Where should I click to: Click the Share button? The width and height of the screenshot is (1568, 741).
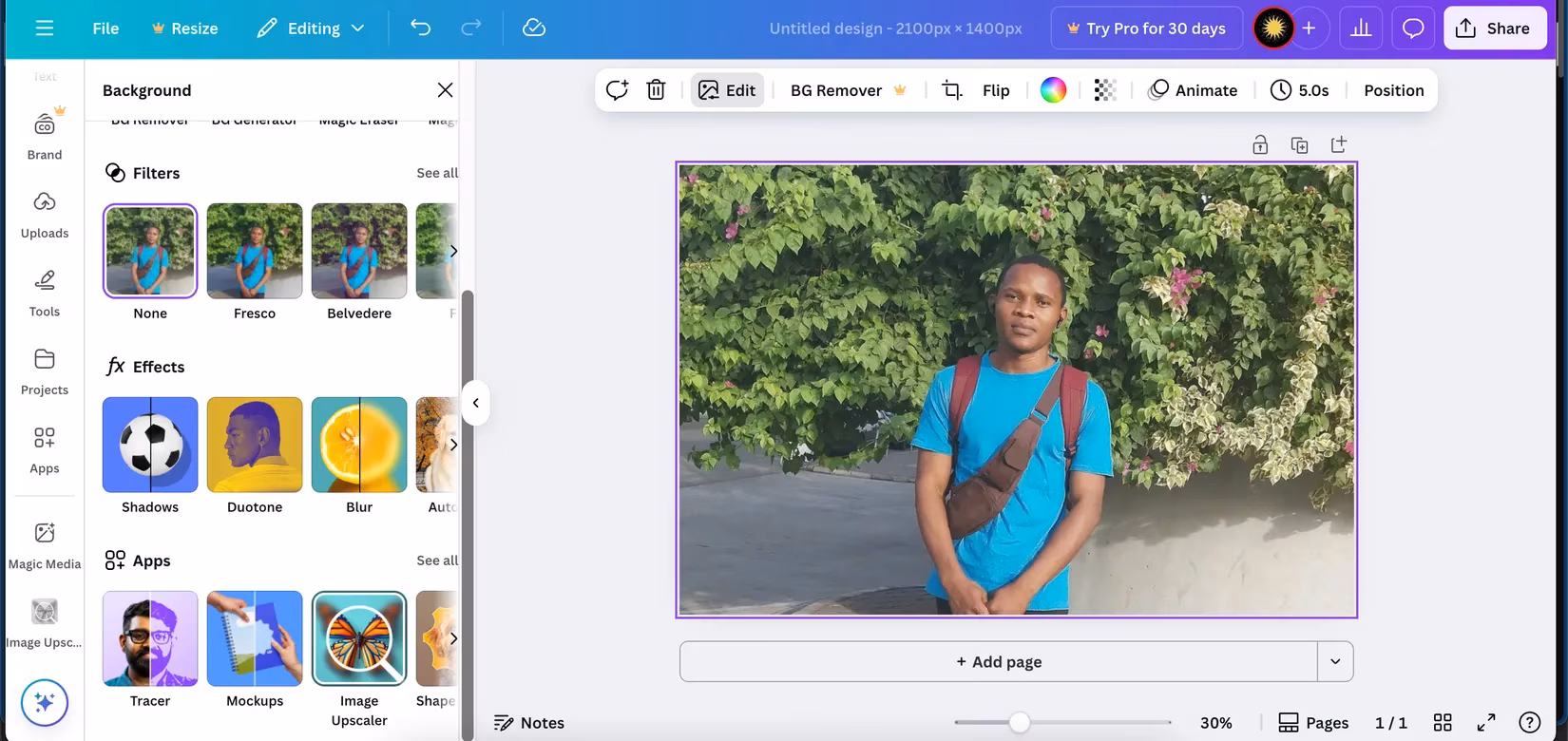1495,28
